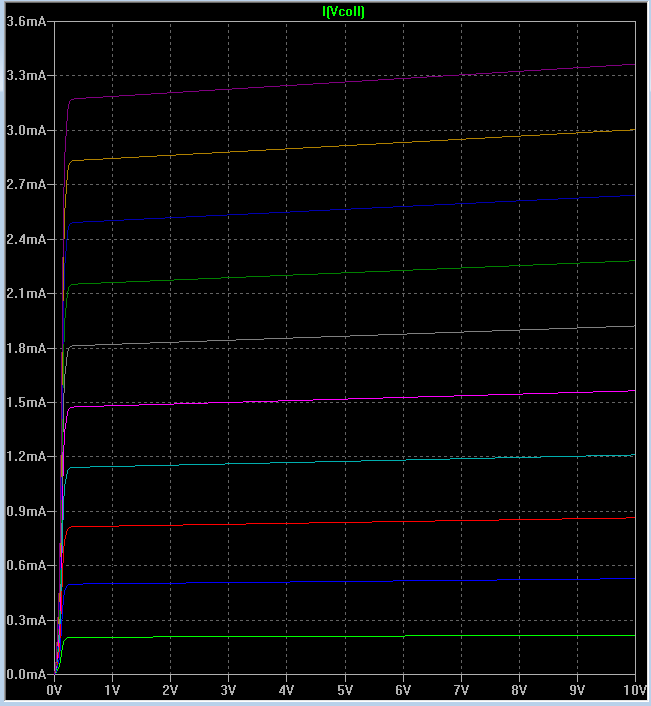Click the 0.3mA y-axis label
651x706 pixels.
26,620
